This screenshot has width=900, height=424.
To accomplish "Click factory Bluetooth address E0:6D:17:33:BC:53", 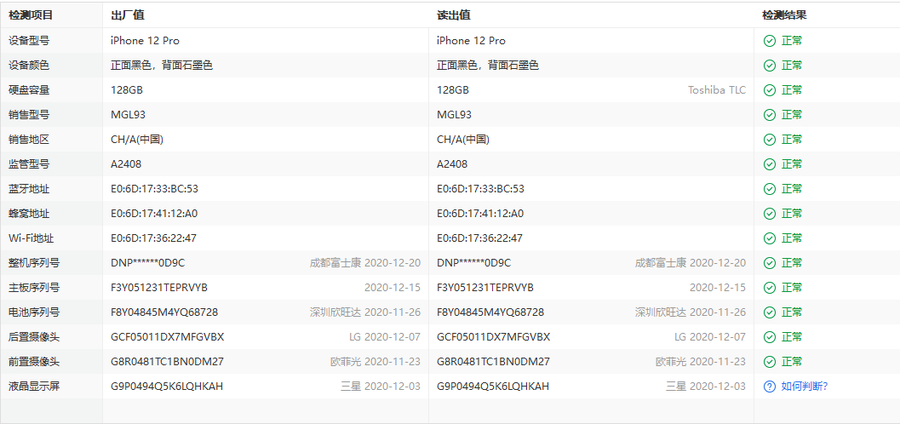I will pyautogui.click(x=154, y=189).
